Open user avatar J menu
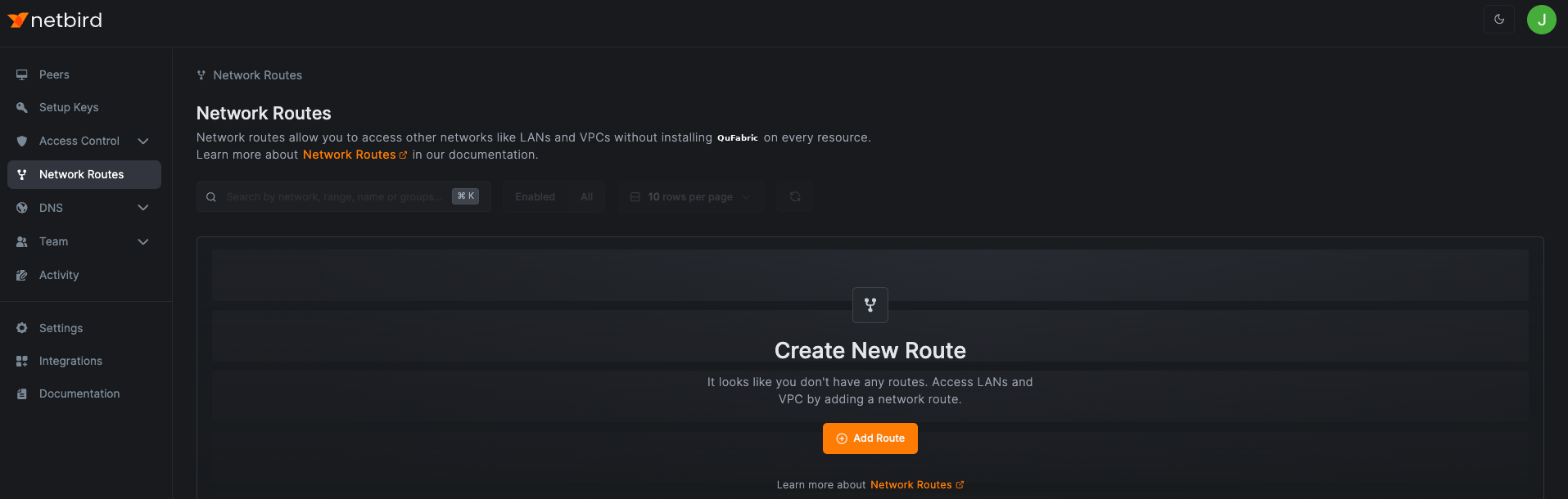 [1541, 20]
